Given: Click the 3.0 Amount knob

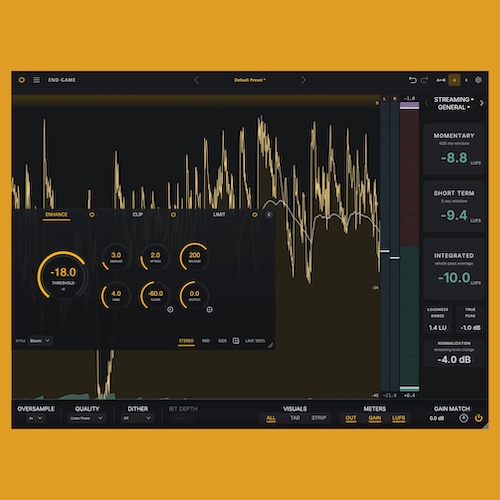Looking at the screenshot, I should point(116,257).
